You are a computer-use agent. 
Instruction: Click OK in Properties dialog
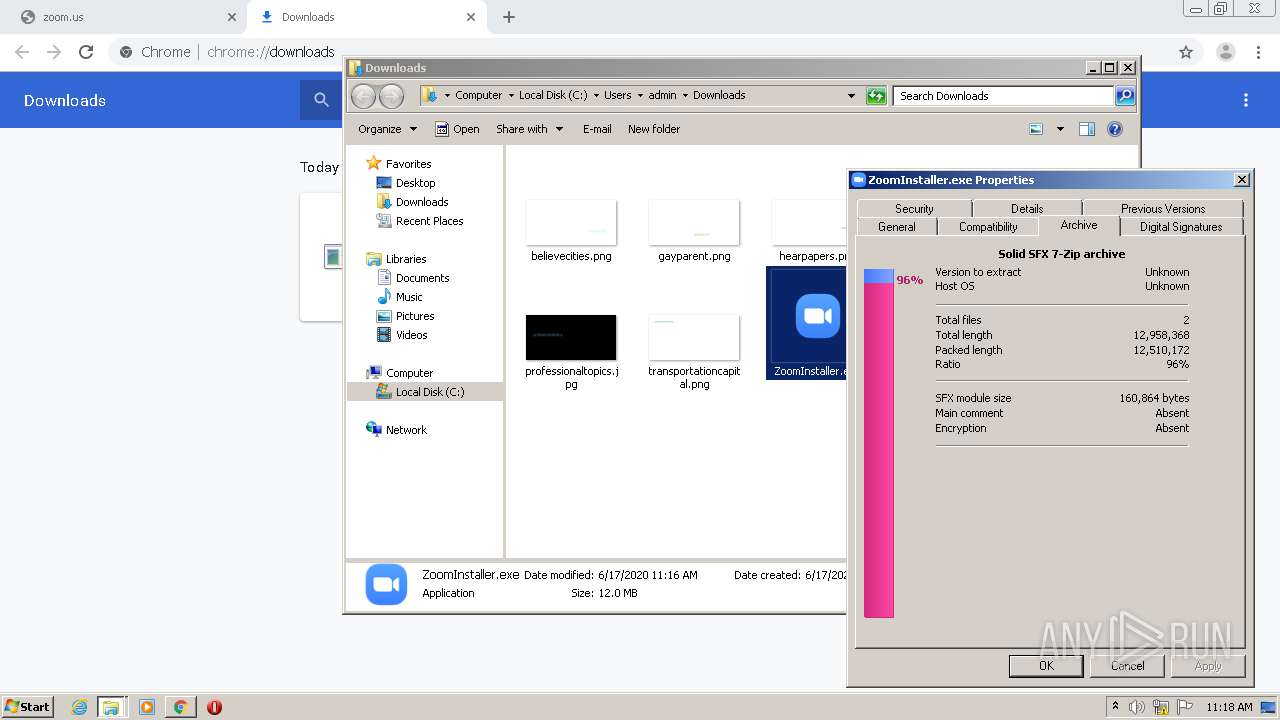(1046, 666)
